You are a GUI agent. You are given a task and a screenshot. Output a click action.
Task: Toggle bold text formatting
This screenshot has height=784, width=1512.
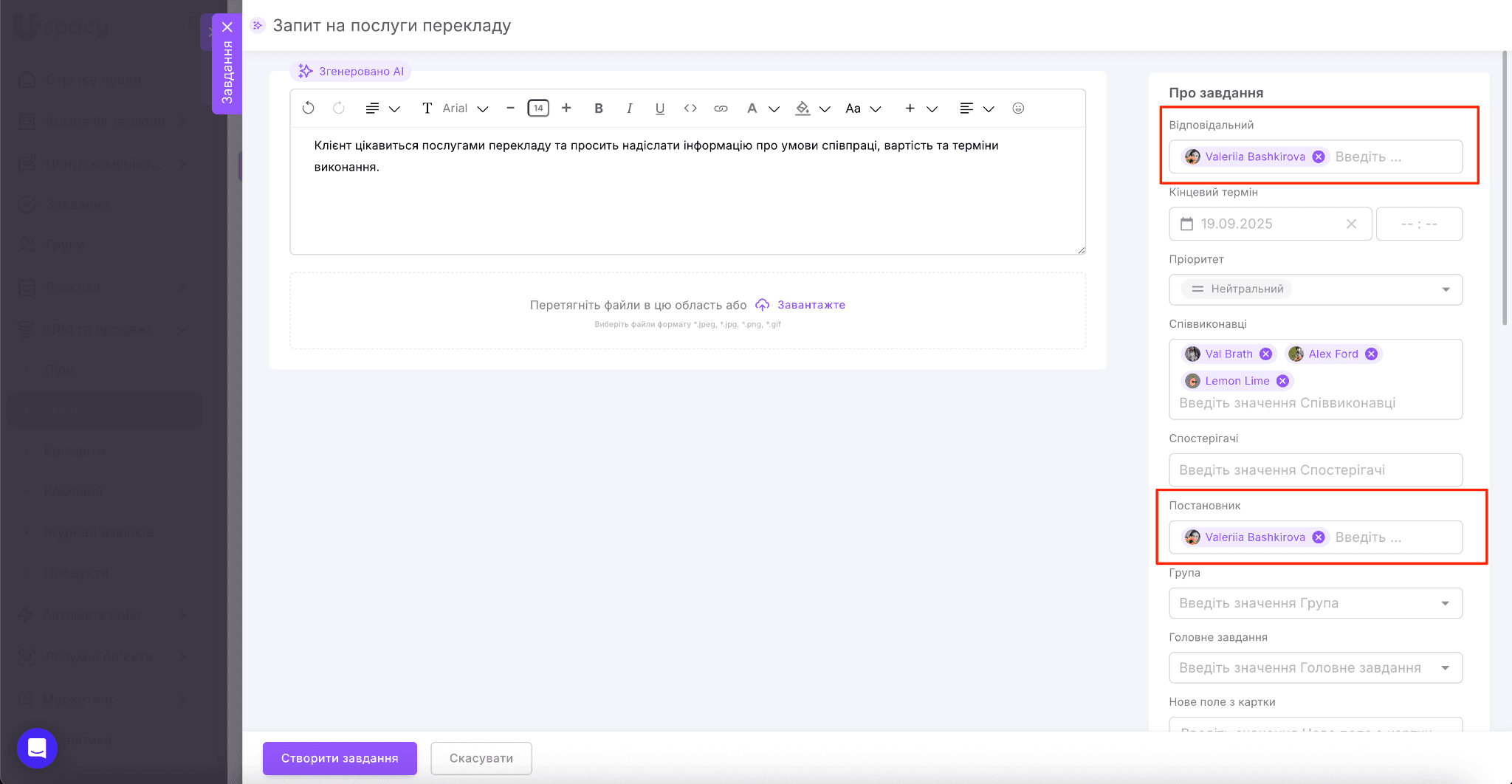tap(599, 109)
